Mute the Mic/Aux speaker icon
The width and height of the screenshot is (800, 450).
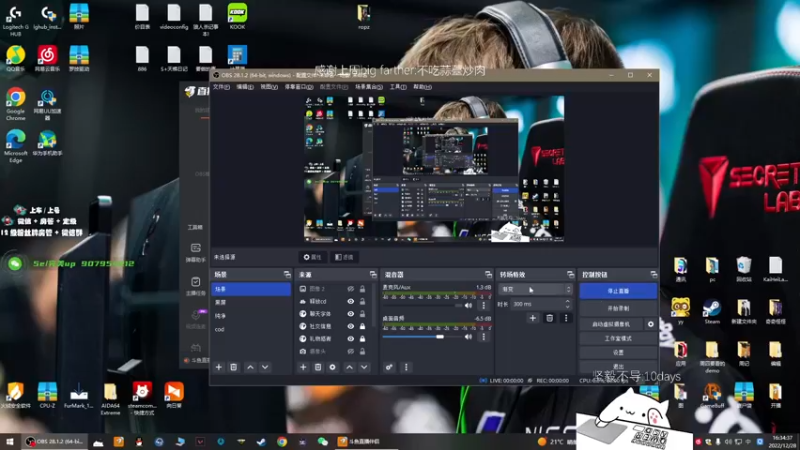468,306
